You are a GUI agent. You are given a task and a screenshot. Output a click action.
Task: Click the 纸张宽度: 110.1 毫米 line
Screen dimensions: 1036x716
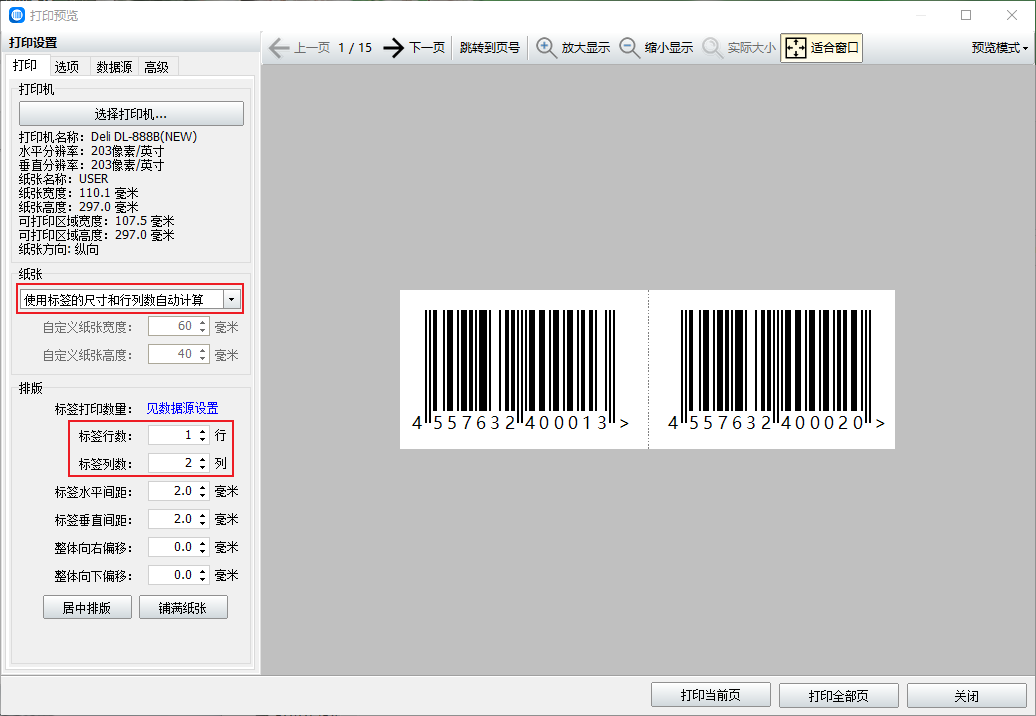pos(79,193)
